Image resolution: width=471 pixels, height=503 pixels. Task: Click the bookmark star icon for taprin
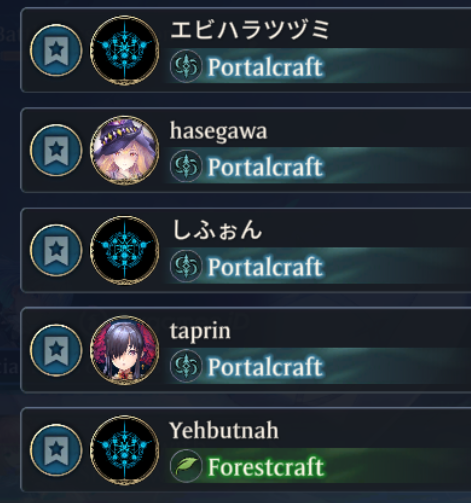coord(56,350)
